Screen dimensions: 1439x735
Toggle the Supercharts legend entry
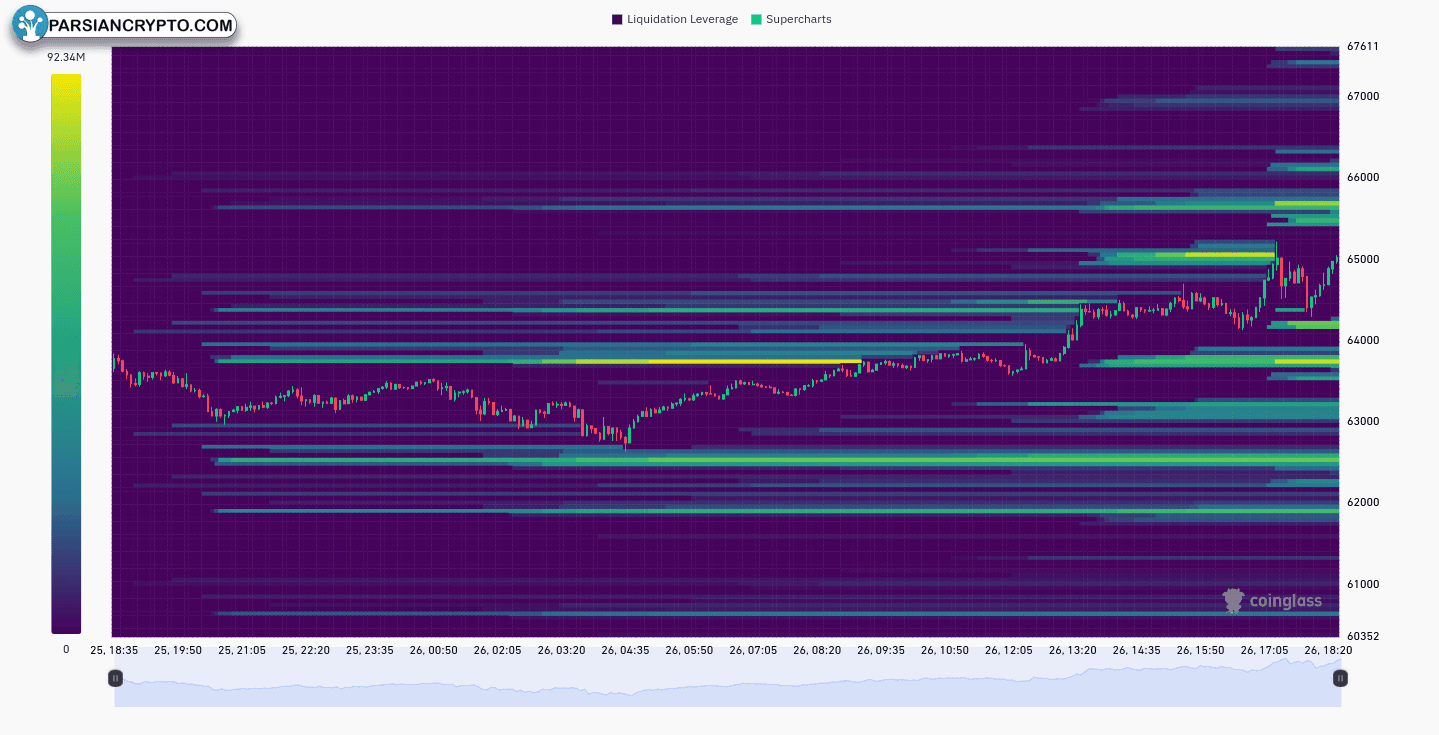tap(791, 19)
